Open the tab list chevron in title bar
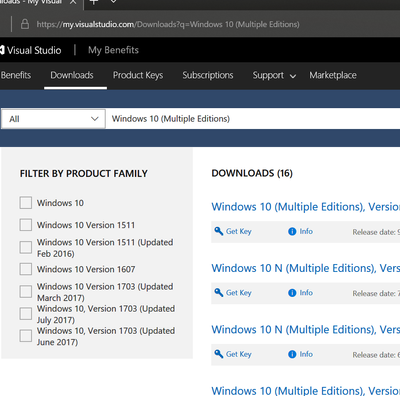This screenshot has width=400, height=396. [x=114, y=2]
